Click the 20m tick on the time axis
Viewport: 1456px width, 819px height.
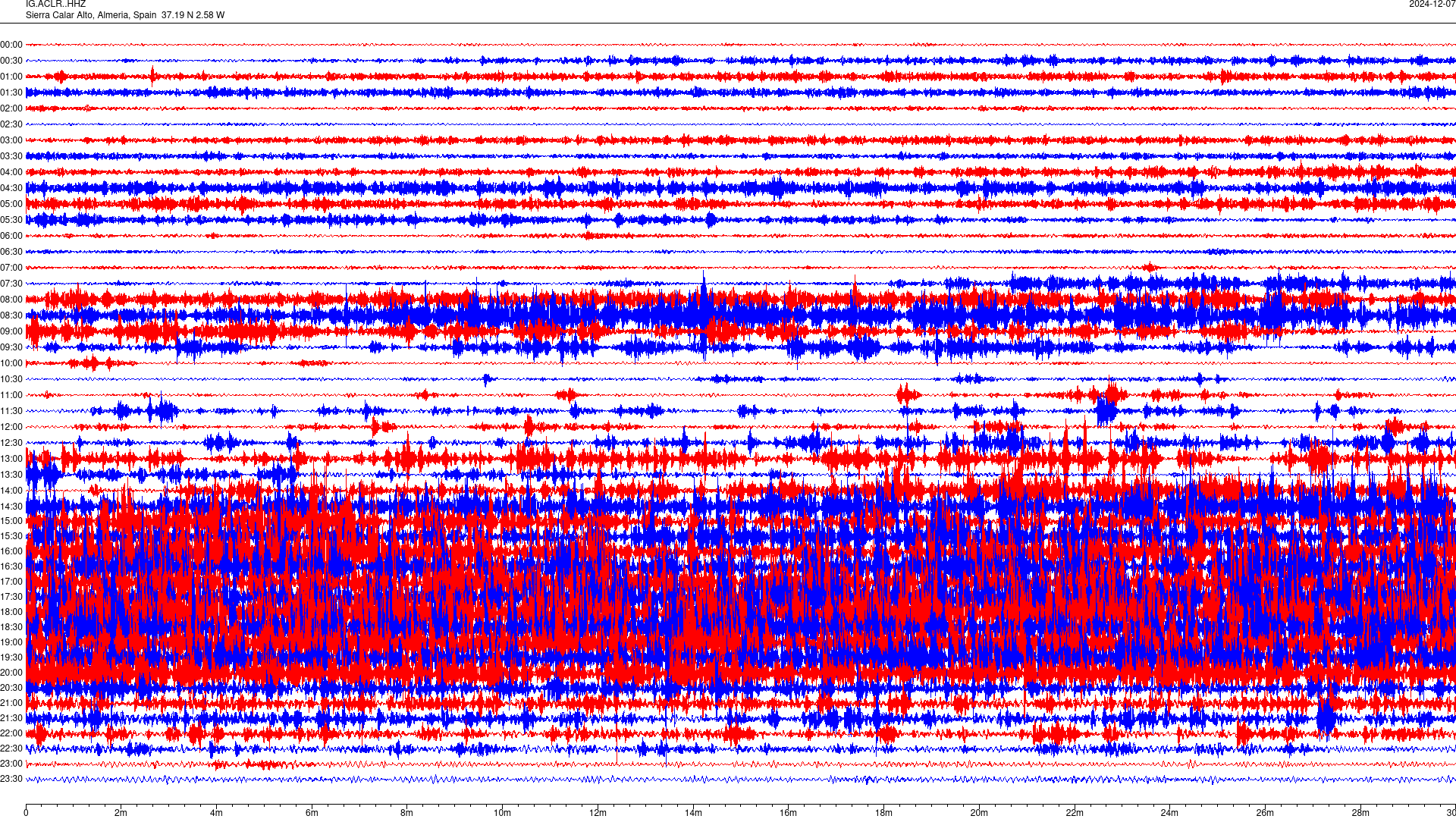[979, 813]
